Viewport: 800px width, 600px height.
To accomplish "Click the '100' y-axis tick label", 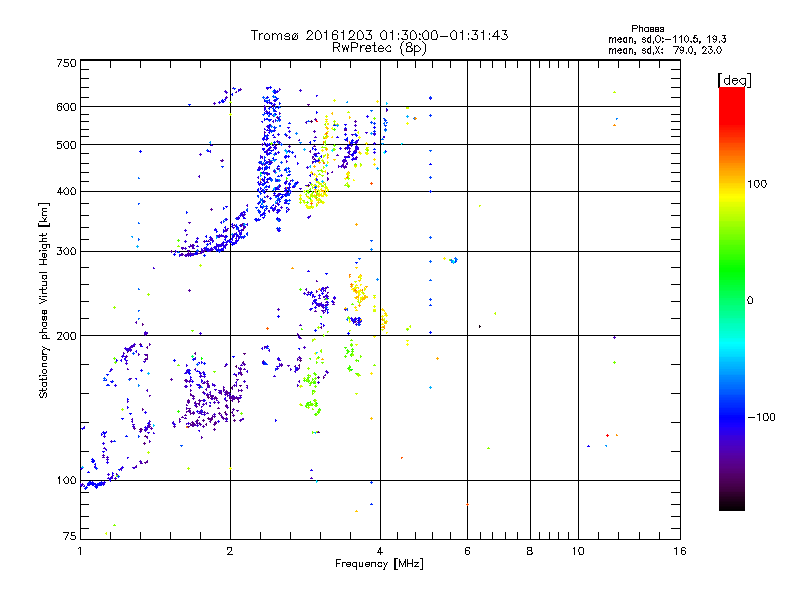I will click(x=66, y=480).
